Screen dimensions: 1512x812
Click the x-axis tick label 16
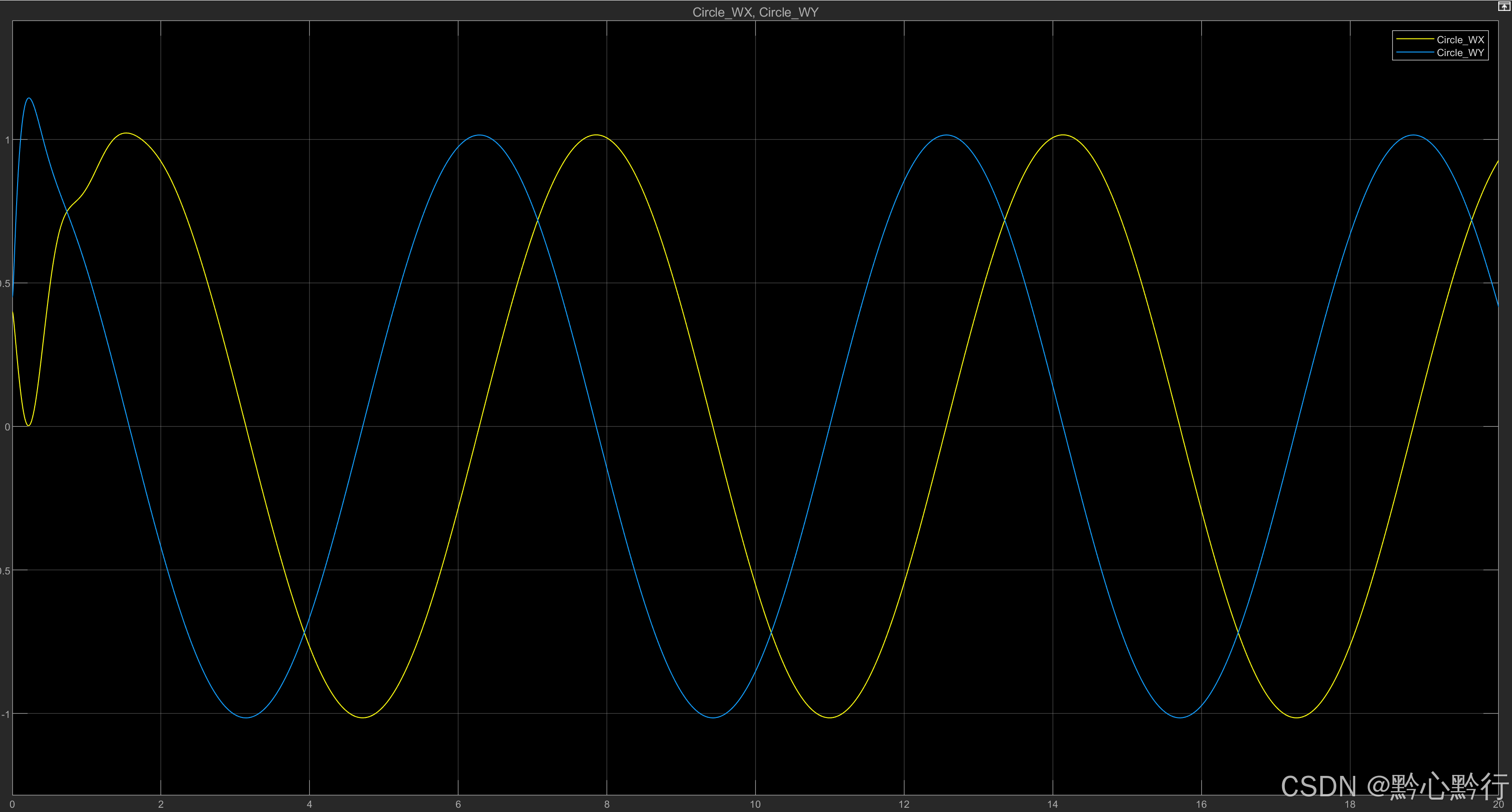(1201, 804)
